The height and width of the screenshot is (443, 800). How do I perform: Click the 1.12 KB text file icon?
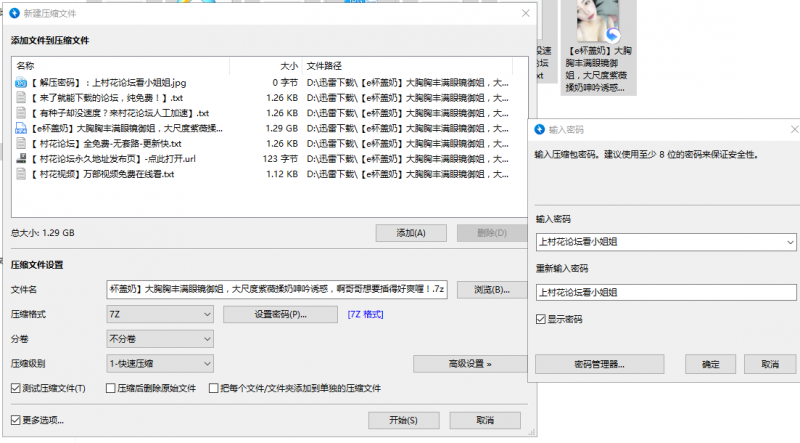[x=20, y=173]
